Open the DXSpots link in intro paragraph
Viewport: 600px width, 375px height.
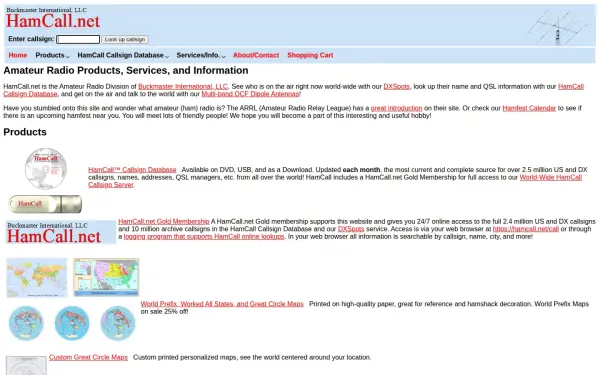tap(396, 86)
